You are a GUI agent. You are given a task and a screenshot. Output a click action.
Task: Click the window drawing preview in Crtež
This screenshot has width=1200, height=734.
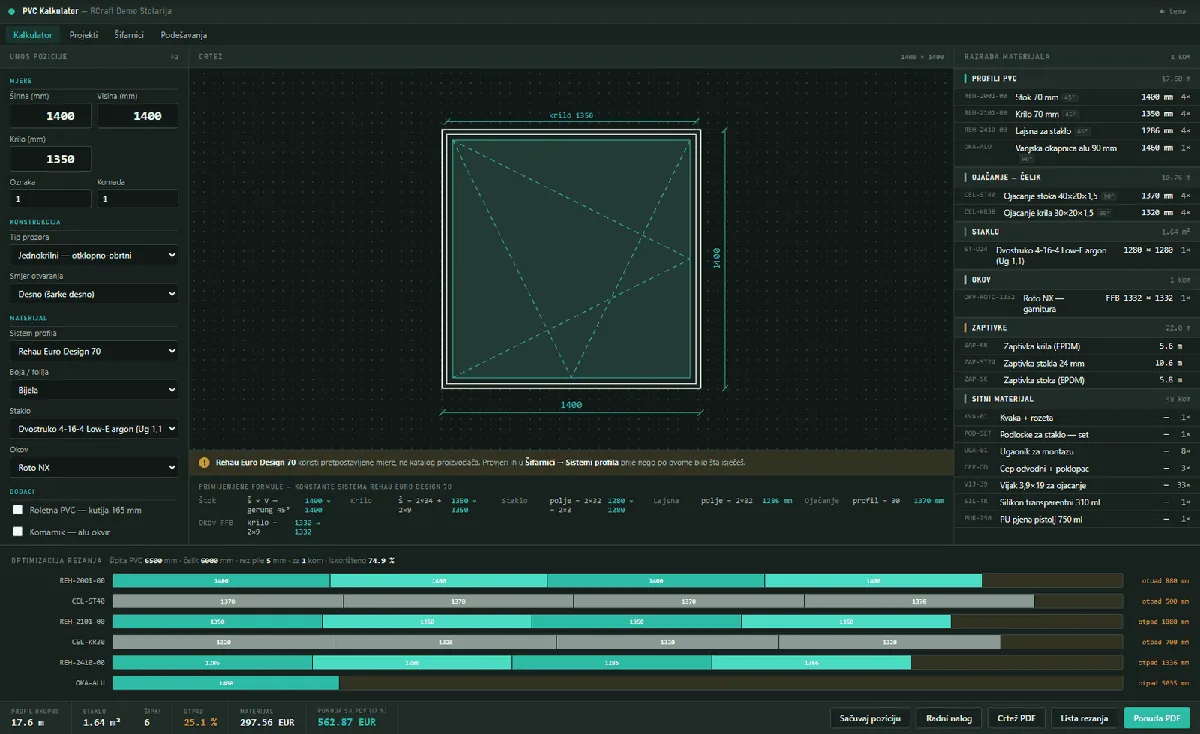point(572,258)
